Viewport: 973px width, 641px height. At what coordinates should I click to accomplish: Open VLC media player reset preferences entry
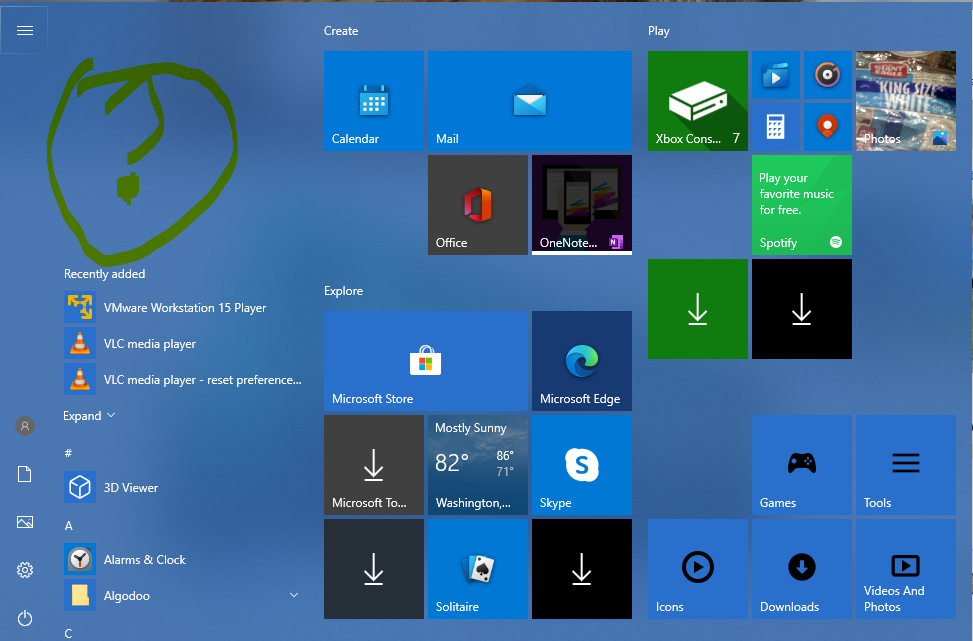(184, 379)
